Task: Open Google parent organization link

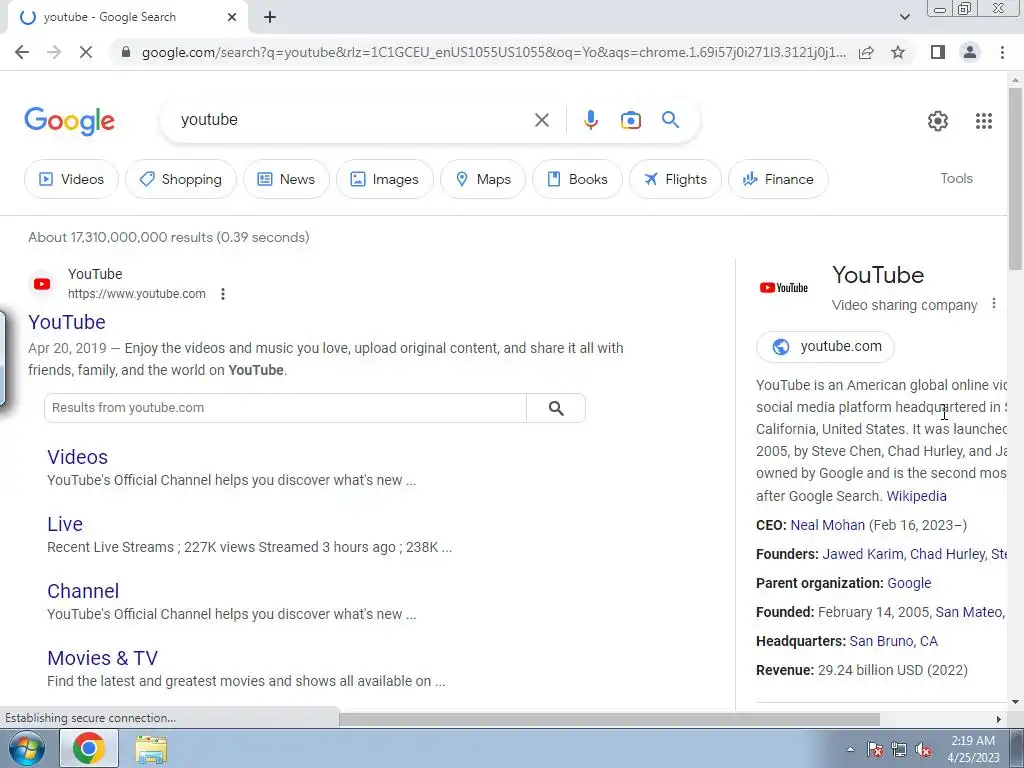Action: (x=909, y=583)
